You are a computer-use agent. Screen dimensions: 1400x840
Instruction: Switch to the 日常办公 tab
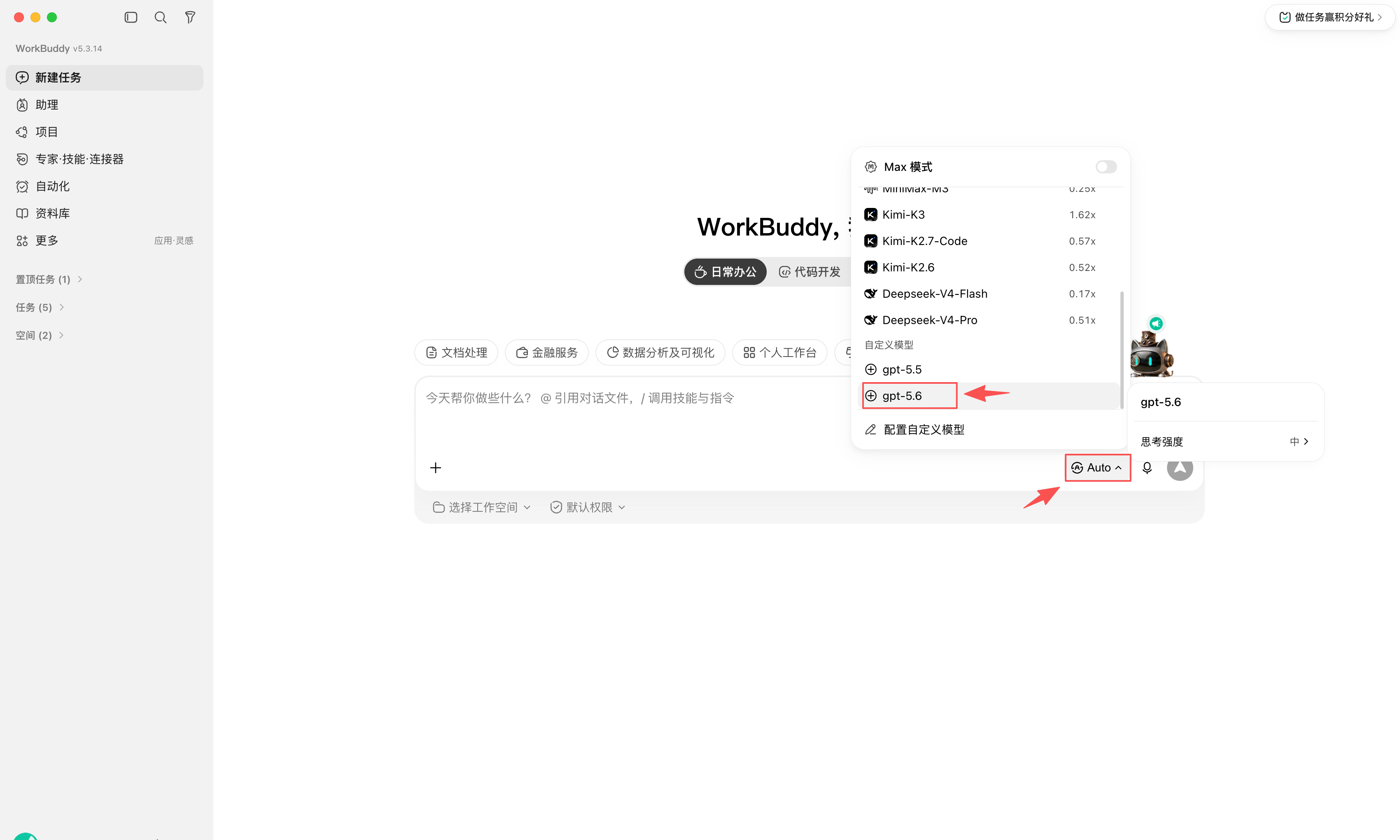(726, 272)
